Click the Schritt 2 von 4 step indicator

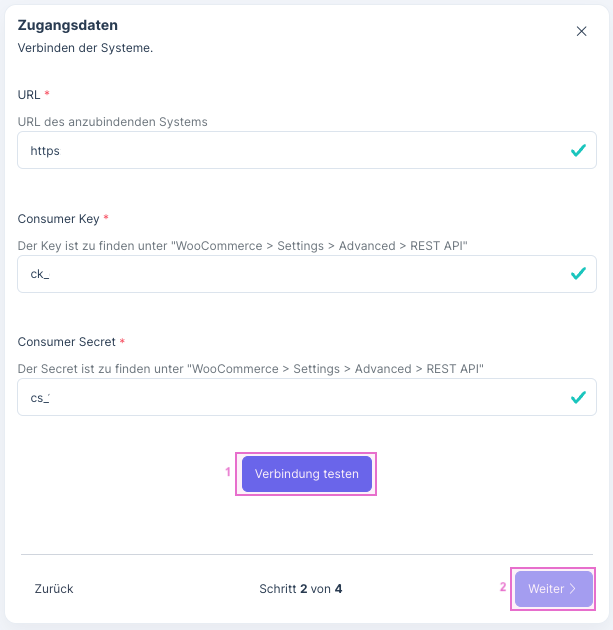click(x=301, y=589)
